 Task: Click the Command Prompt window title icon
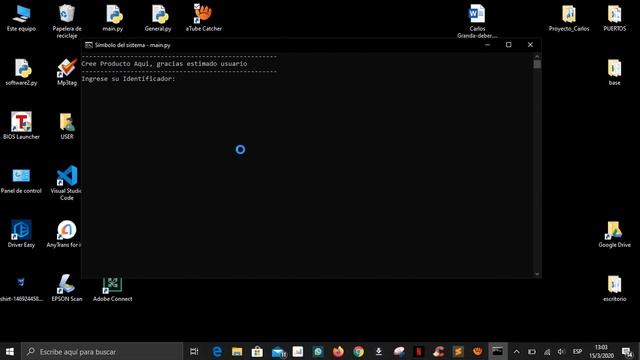(89, 45)
